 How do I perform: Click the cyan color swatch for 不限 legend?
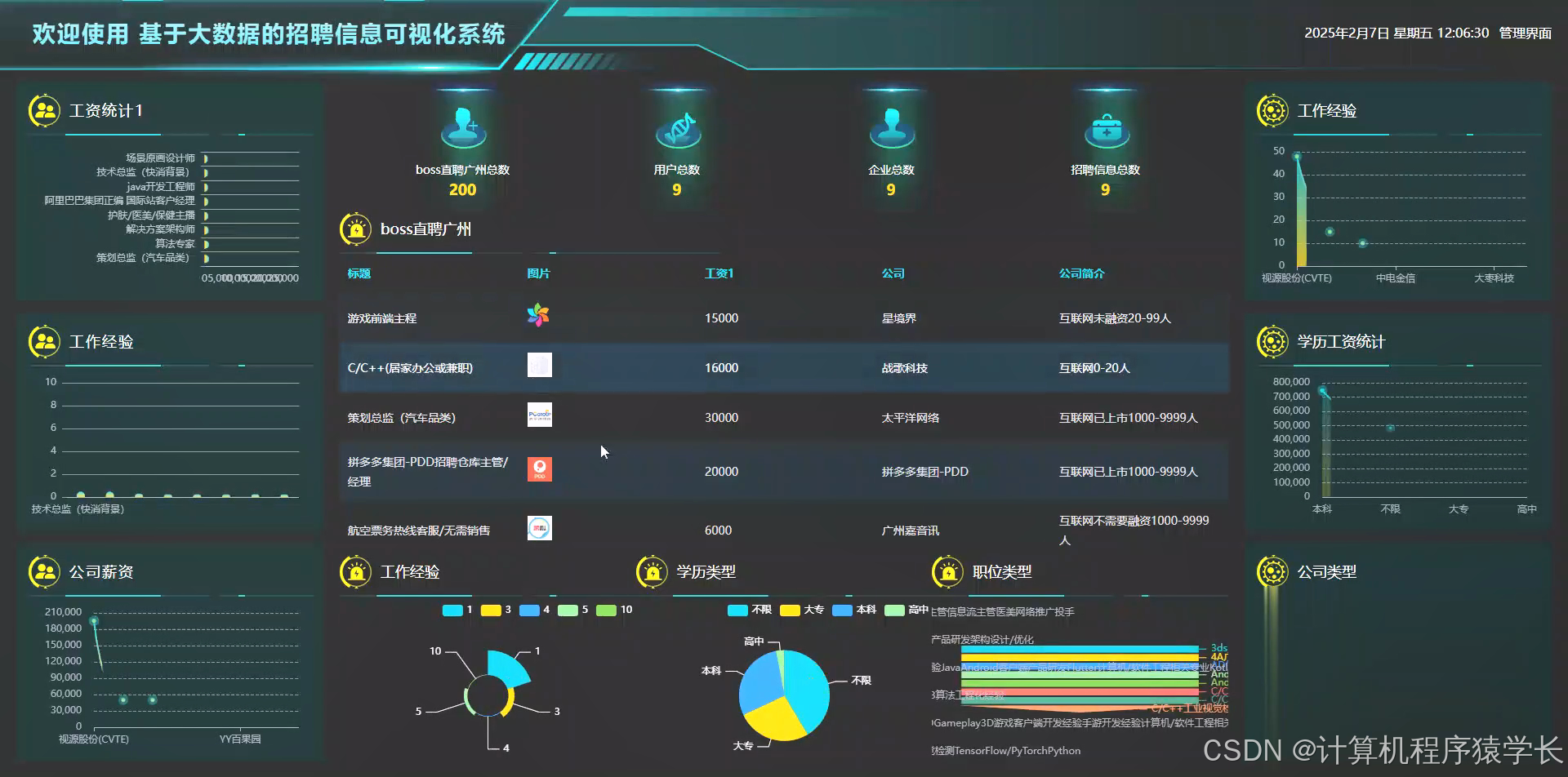[737, 610]
